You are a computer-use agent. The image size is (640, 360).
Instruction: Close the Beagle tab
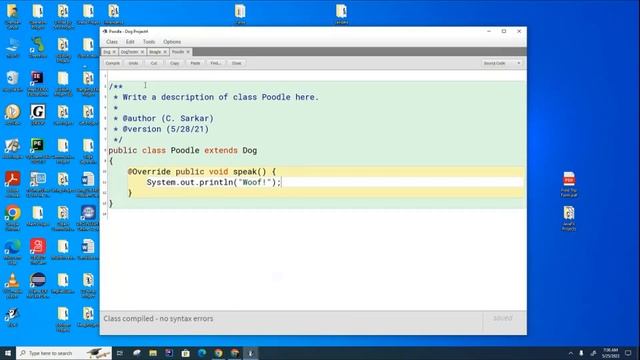coord(165,52)
